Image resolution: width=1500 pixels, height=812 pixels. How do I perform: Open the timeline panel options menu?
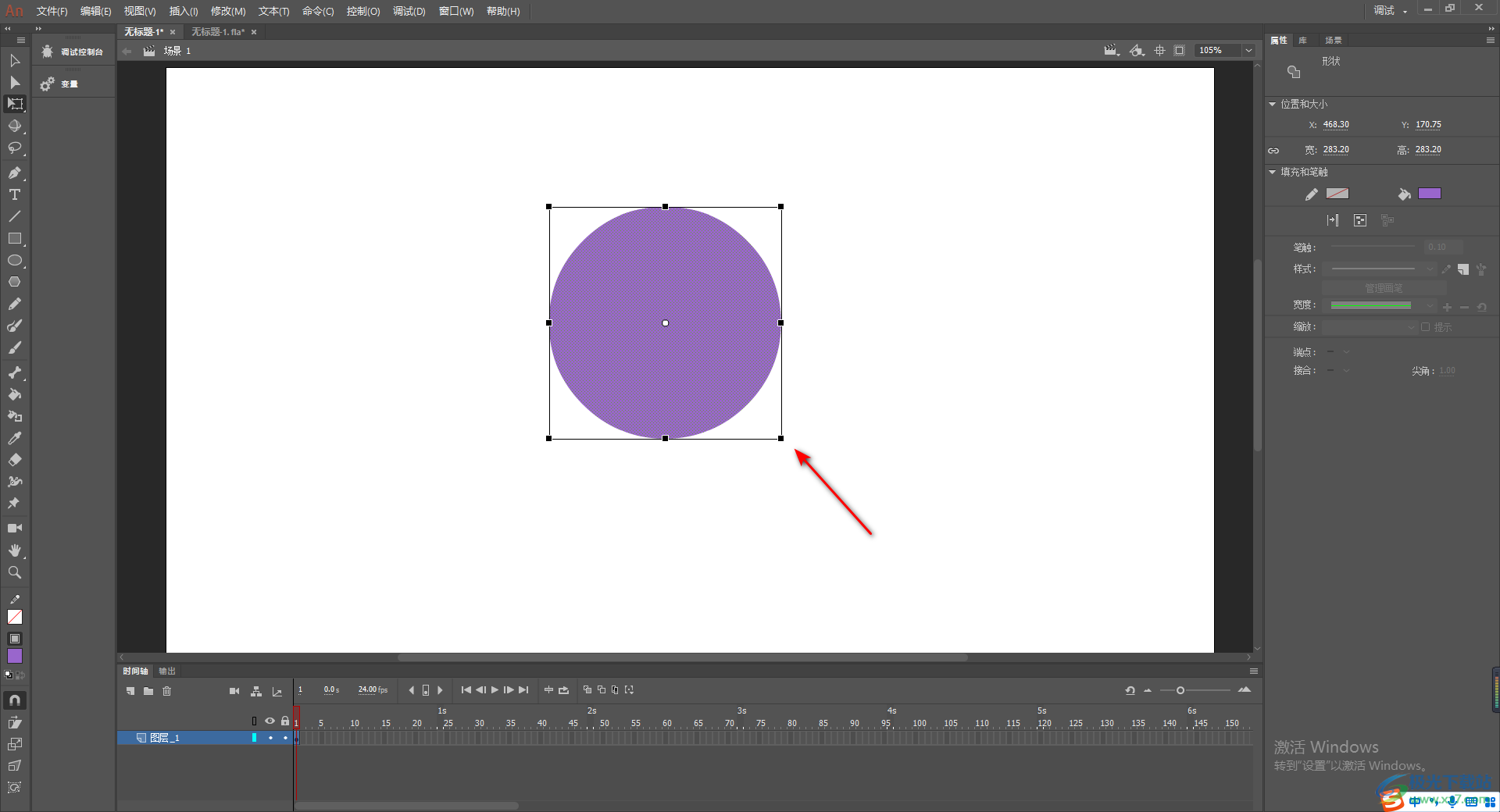click(1254, 671)
